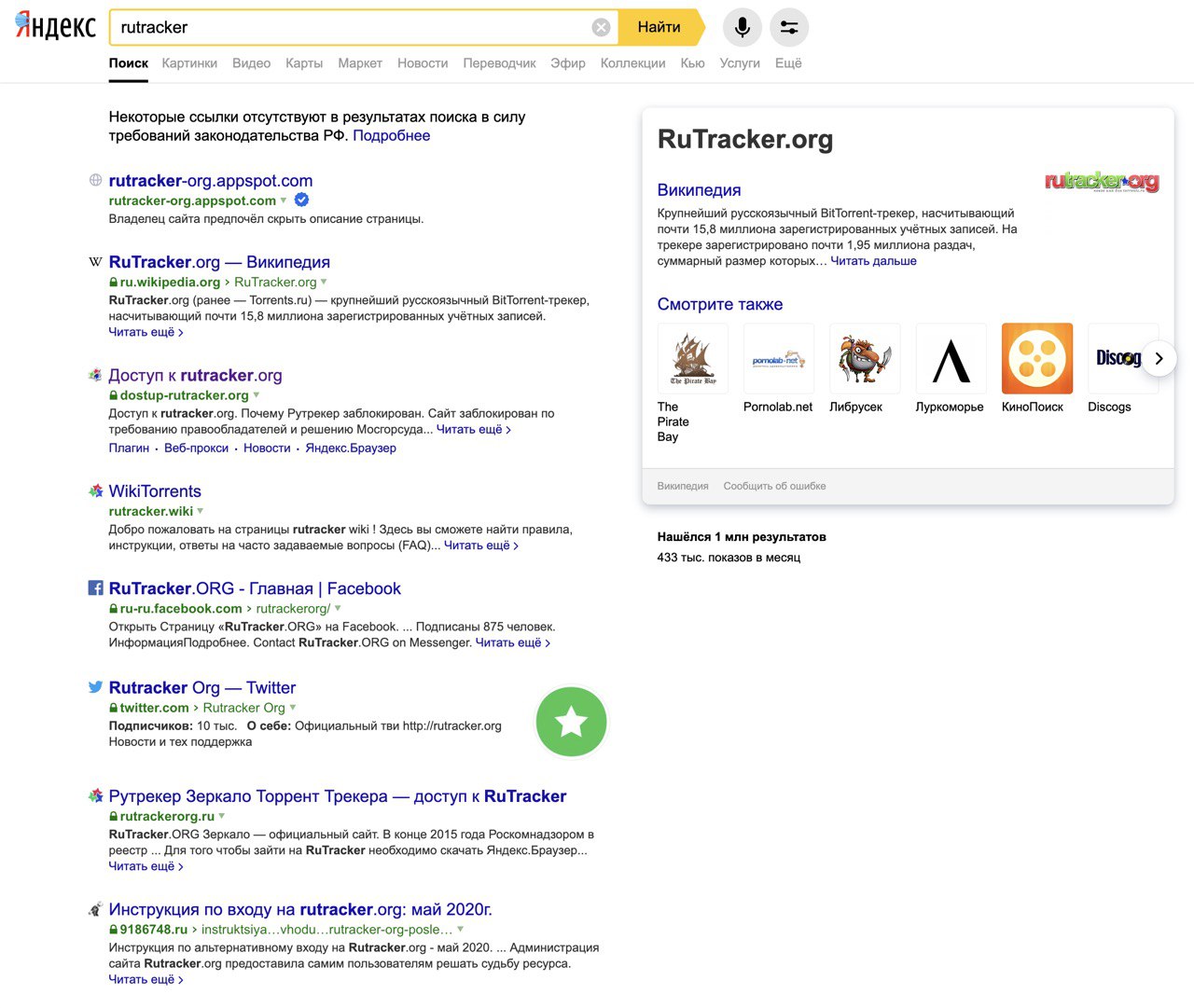The height and width of the screenshot is (1008, 1194).
Task: Show more related sites with the right arrow
Action: pyautogui.click(x=1159, y=358)
